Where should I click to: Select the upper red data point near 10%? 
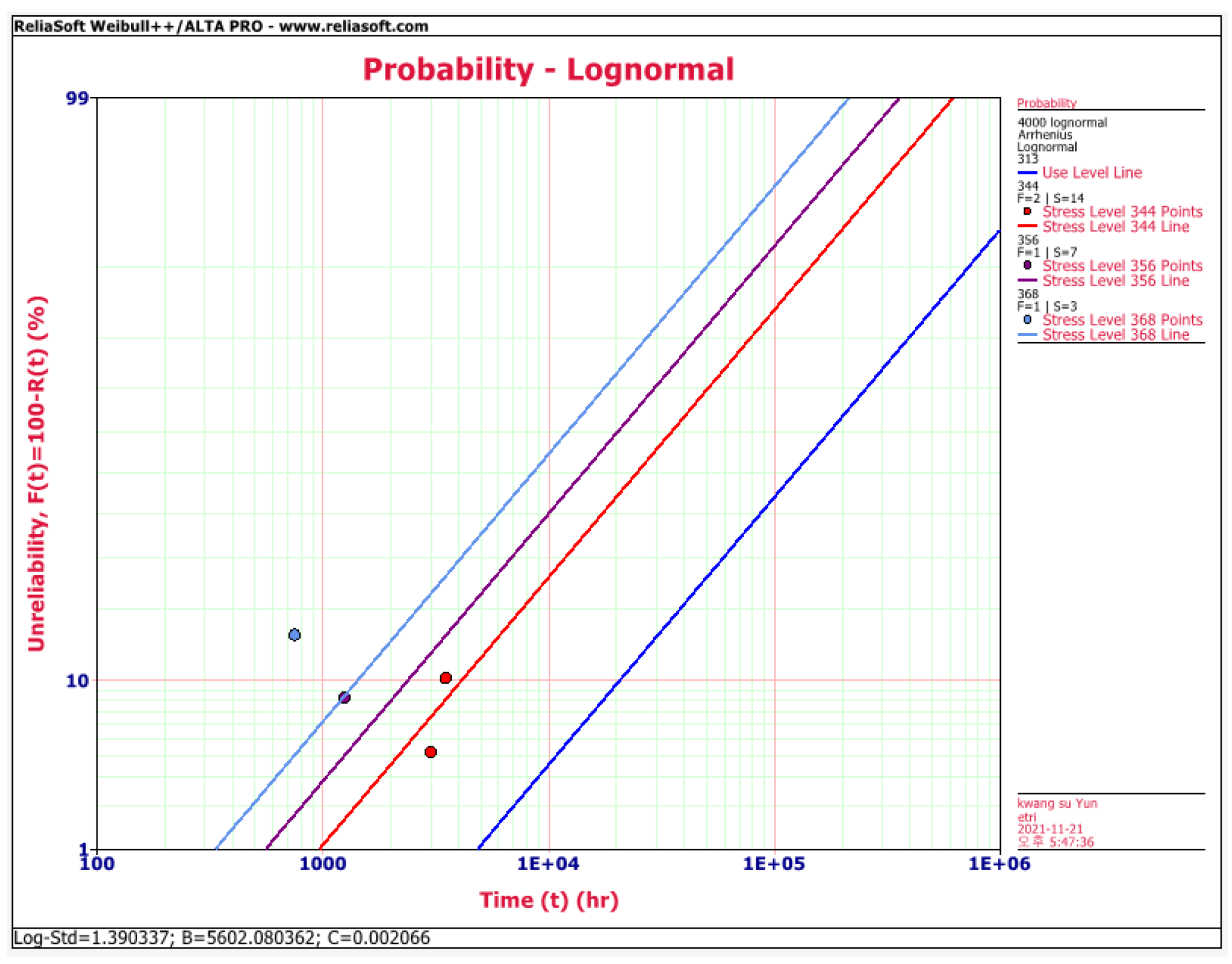coord(445,677)
